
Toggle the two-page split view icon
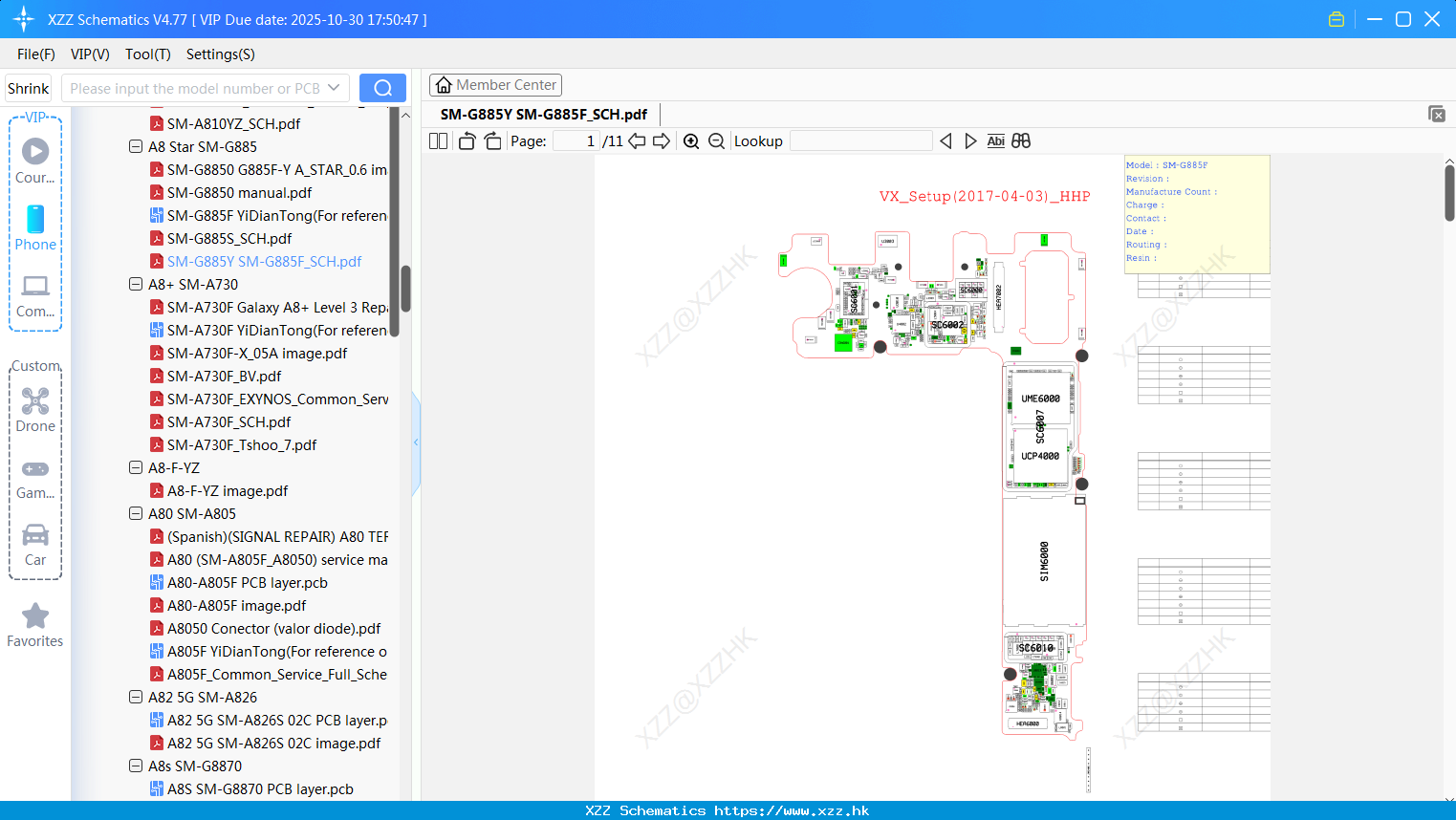(438, 141)
